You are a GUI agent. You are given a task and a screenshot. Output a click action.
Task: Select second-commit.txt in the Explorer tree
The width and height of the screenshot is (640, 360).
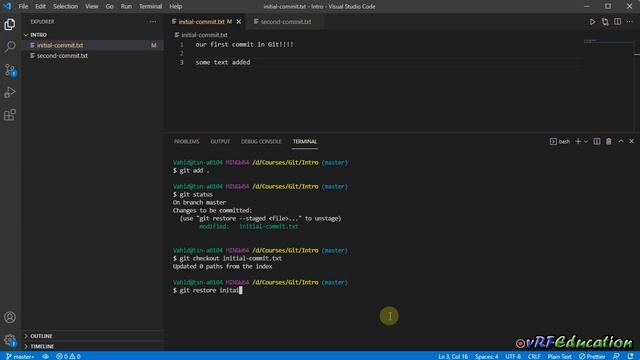point(93,56)
